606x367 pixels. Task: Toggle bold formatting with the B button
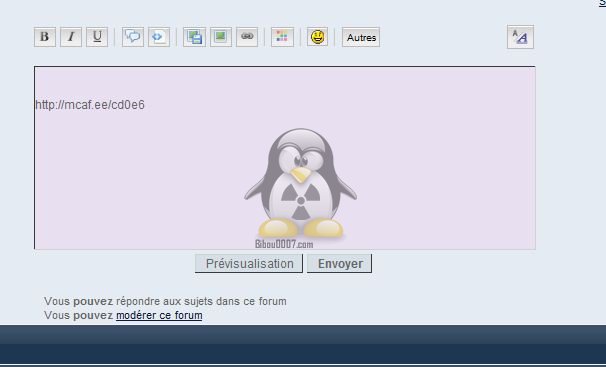click(x=45, y=37)
